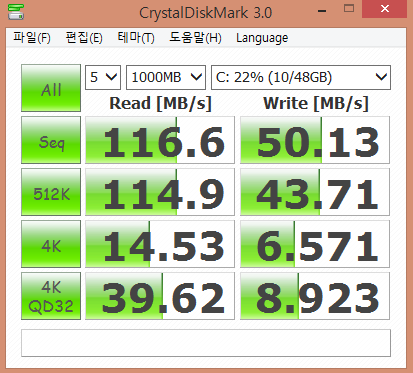The image size is (413, 373).
Task: Select the 4K read result 14.53
Action: coord(160,244)
